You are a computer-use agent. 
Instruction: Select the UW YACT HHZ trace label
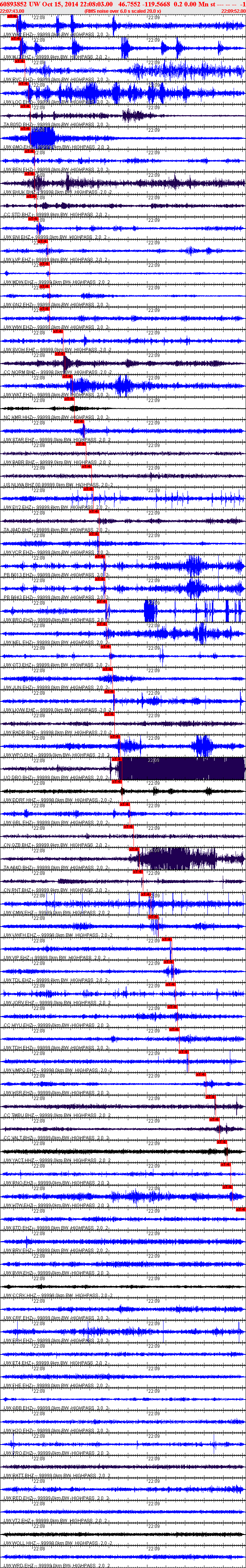(57, 1160)
